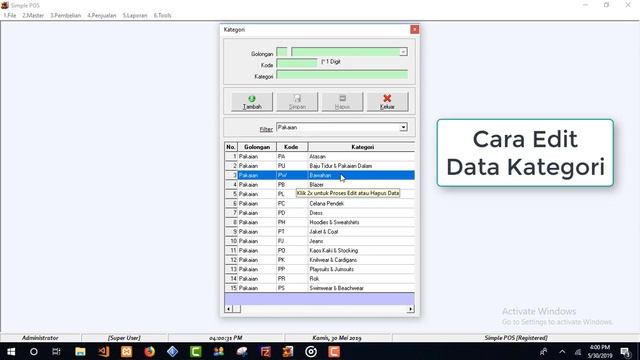The height and width of the screenshot is (360, 640).
Task: Open File Explorer from taskbar
Action: pyautogui.click(x=80, y=351)
